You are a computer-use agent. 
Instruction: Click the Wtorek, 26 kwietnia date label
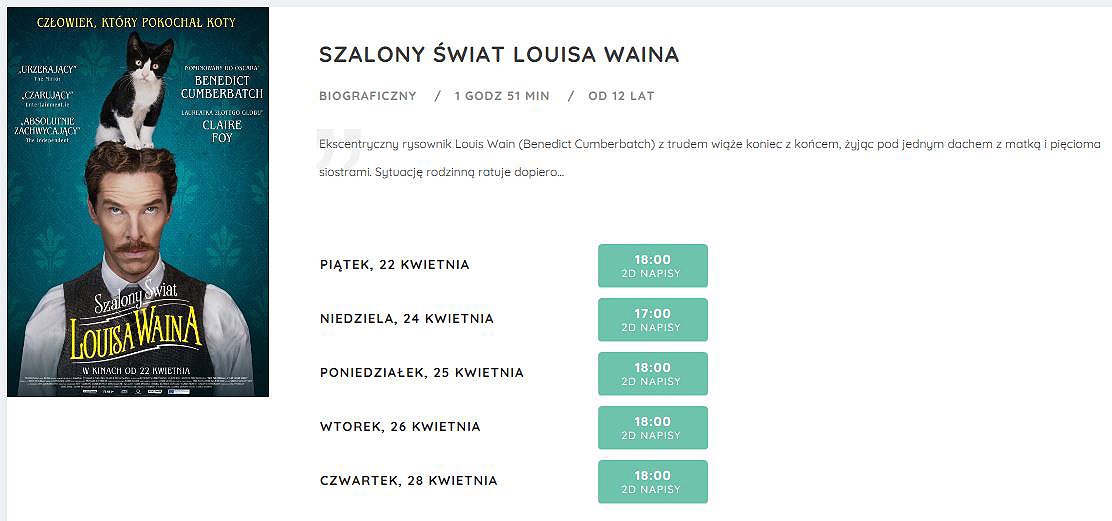click(400, 427)
